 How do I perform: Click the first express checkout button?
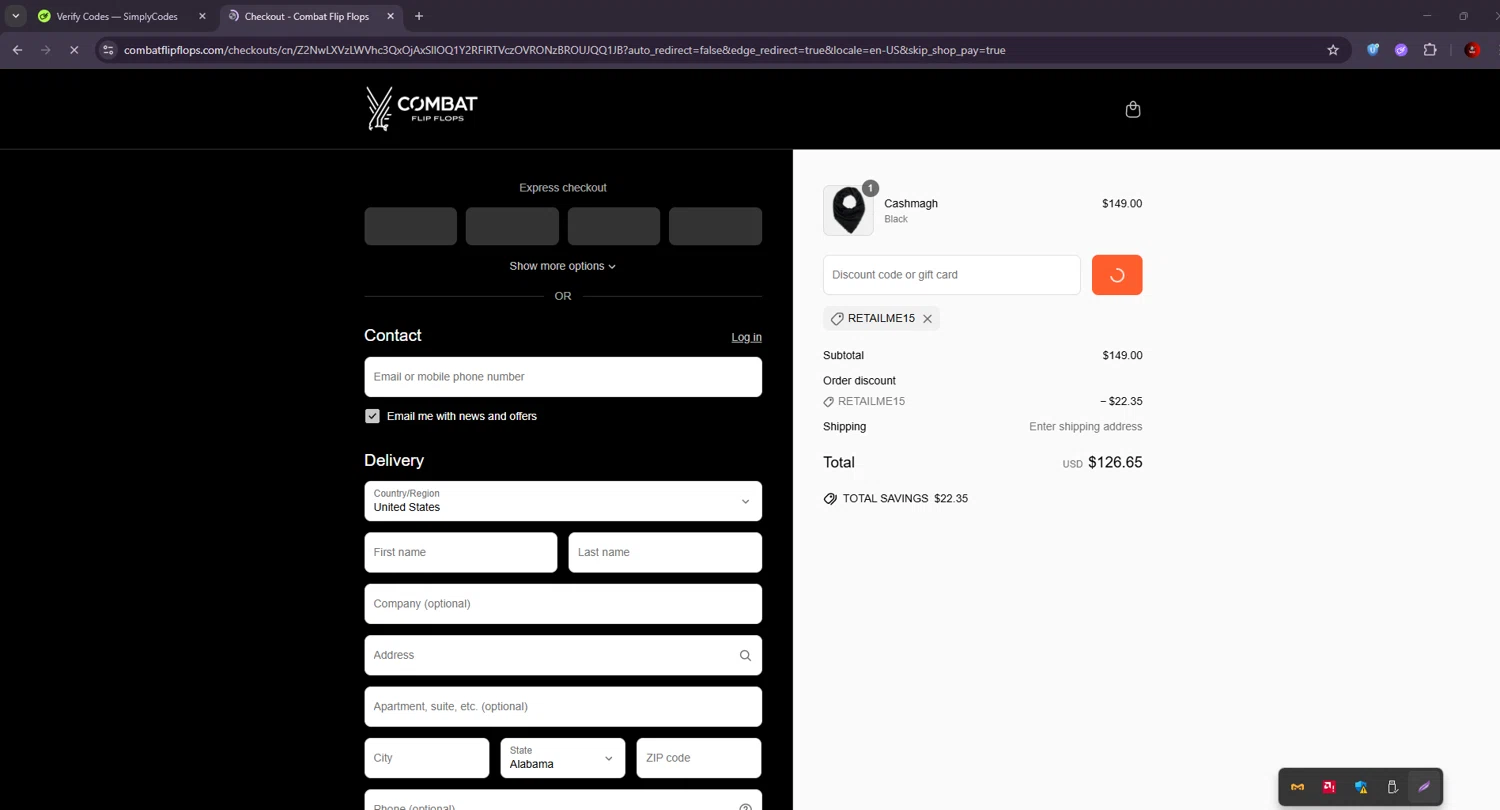(411, 226)
